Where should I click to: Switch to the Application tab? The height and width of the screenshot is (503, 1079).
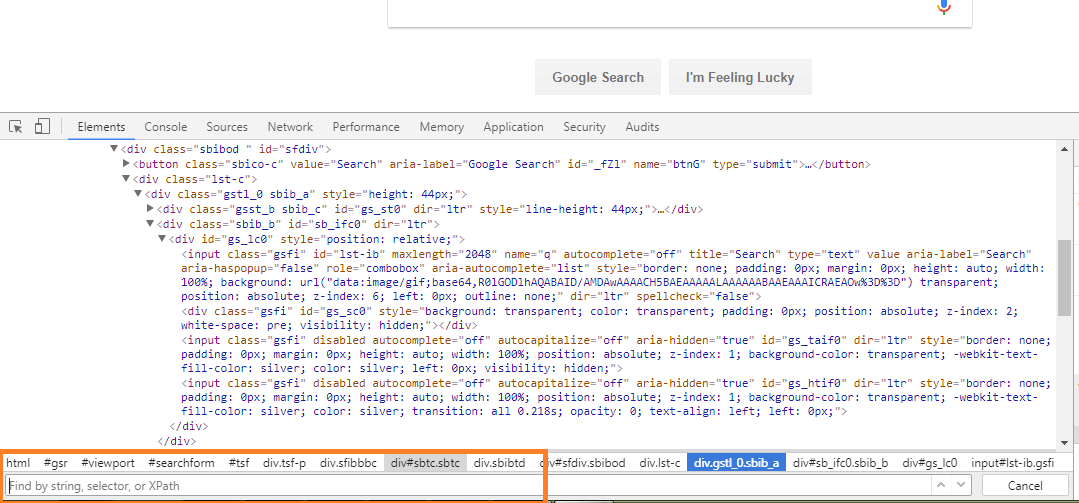point(513,127)
